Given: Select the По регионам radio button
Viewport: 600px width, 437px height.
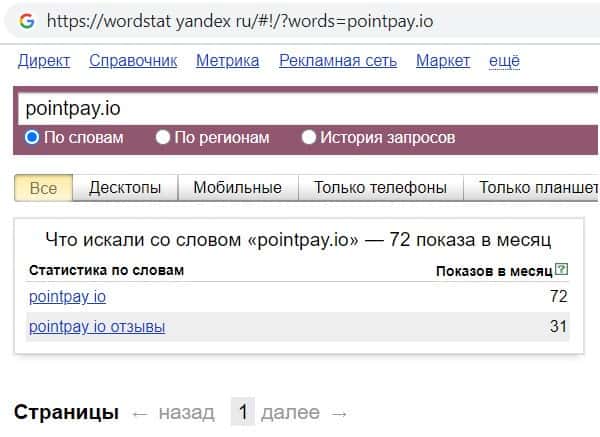Looking at the screenshot, I should [x=163, y=137].
